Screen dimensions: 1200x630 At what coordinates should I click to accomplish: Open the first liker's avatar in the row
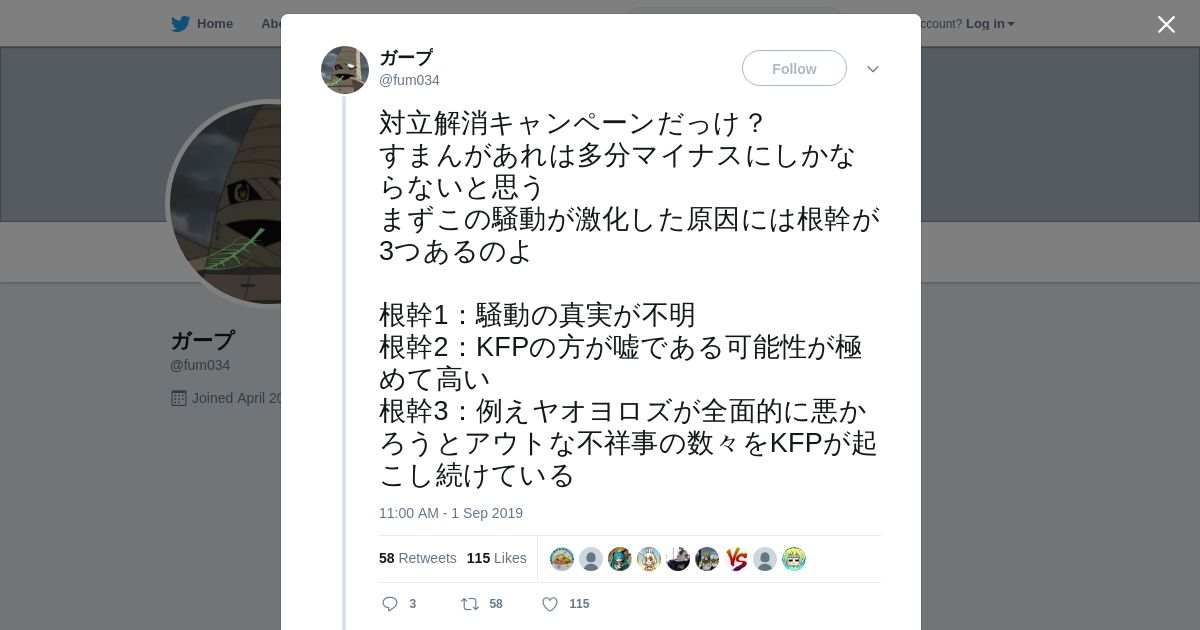point(562,559)
